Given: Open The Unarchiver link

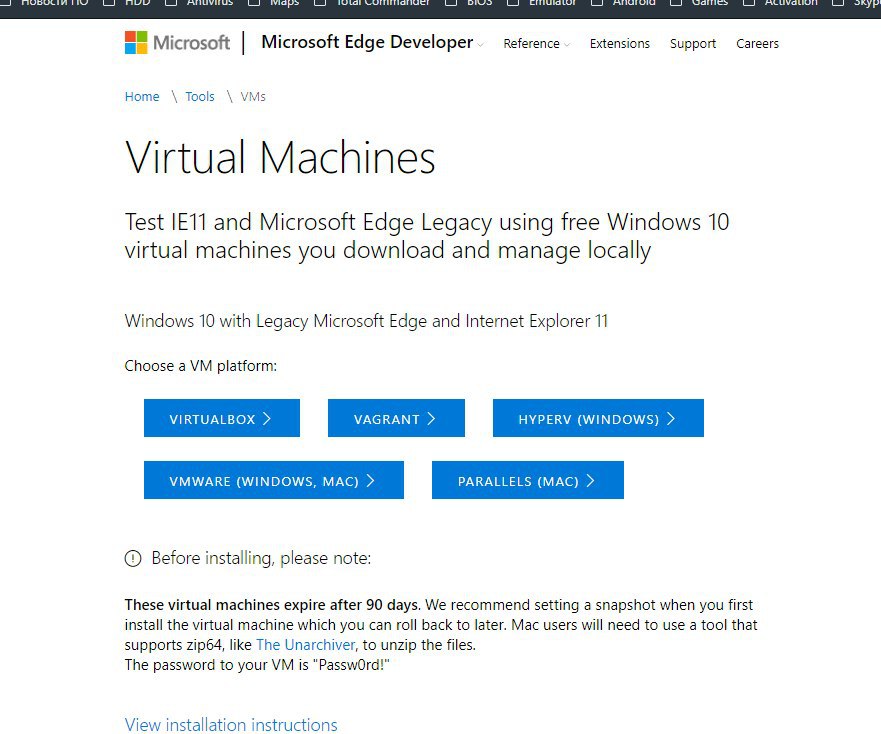Looking at the screenshot, I should pyautogui.click(x=305, y=645).
